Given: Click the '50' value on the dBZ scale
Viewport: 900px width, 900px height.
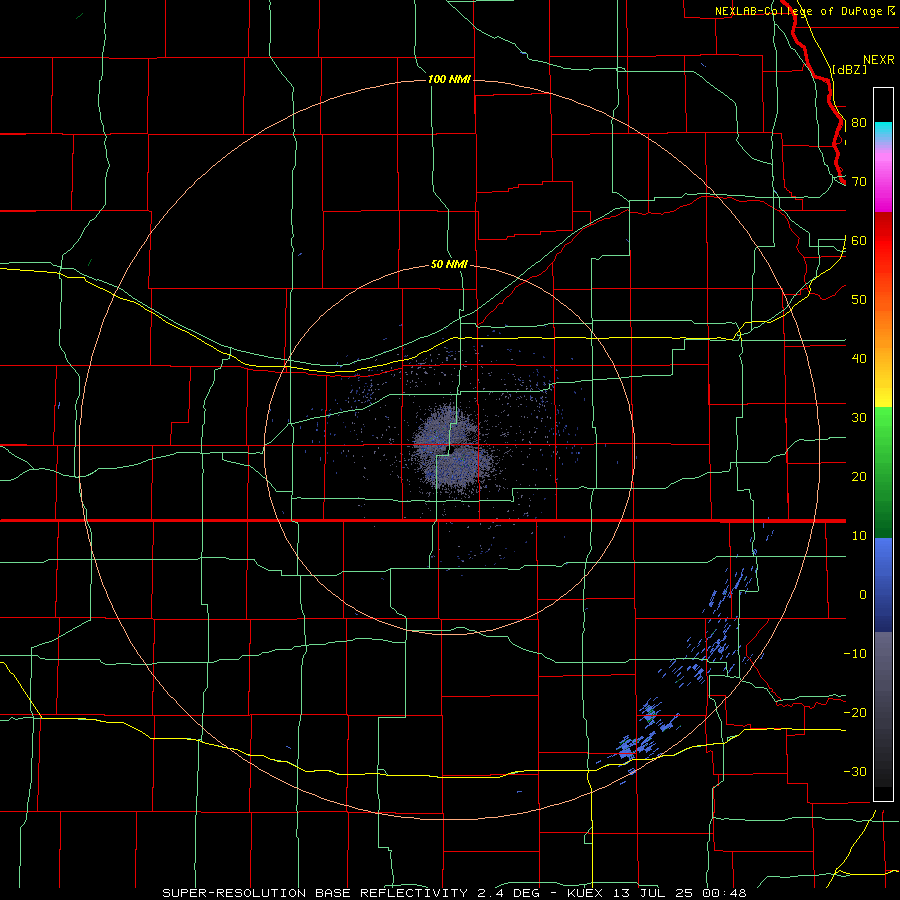Looking at the screenshot, I should [x=859, y=300].
